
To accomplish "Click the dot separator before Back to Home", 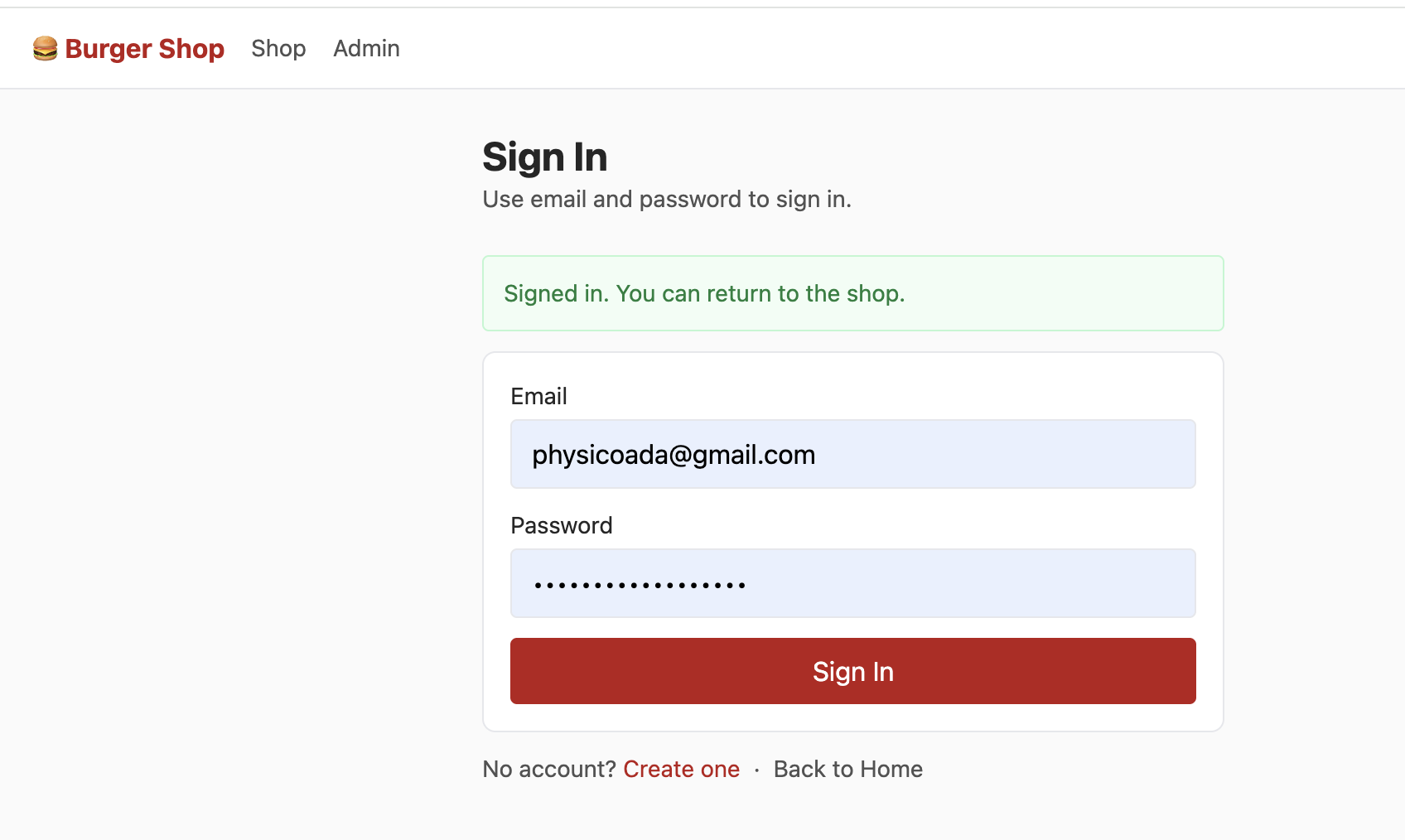I will (x=756, y=770).
